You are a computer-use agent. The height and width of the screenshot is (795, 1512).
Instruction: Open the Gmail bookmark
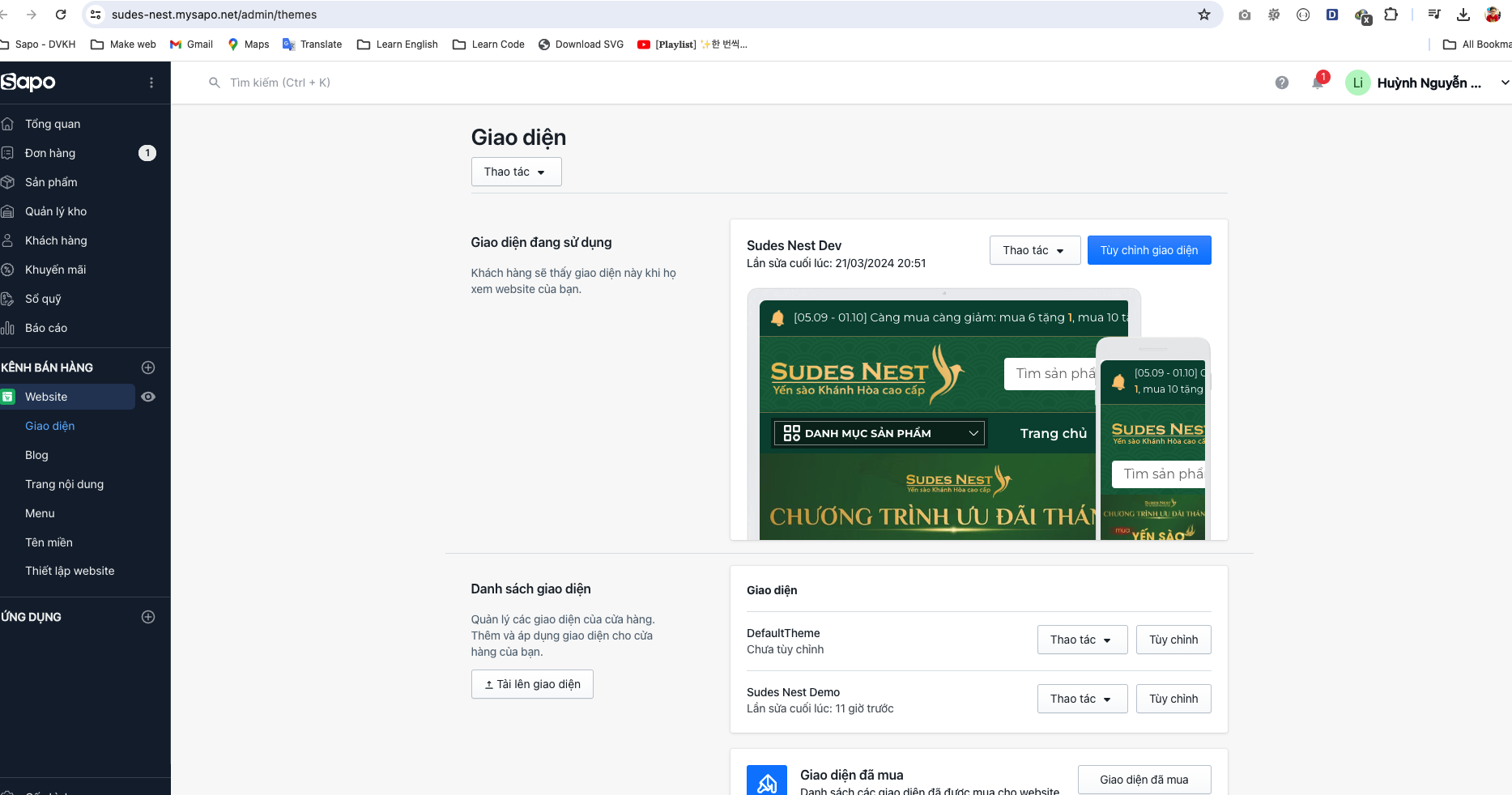click(191, 45)
